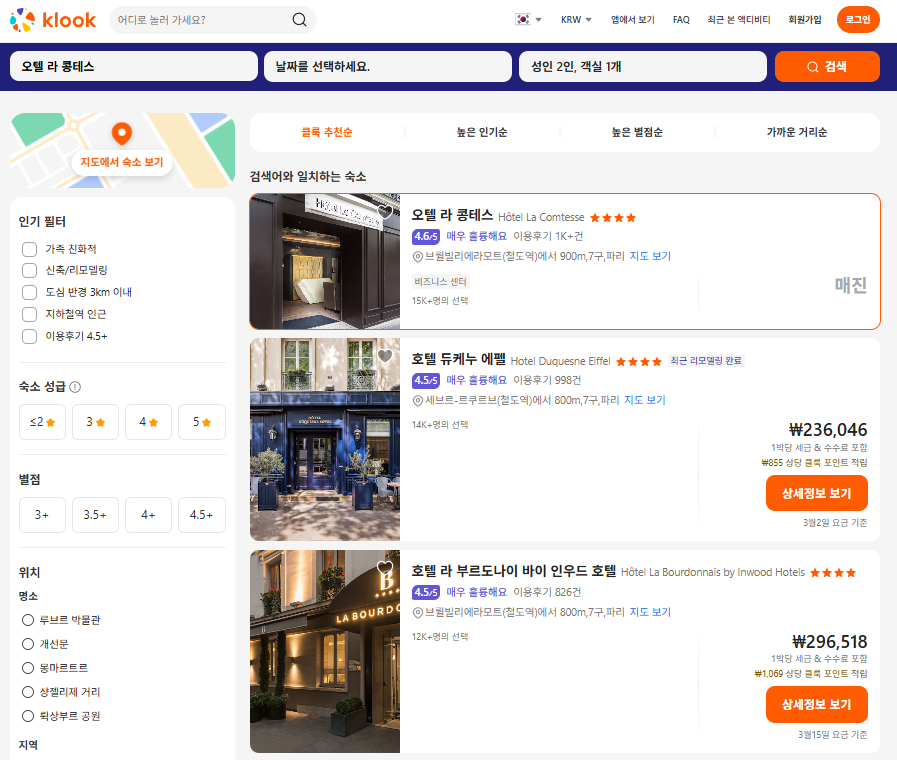This screenshot has width=897, height=760.
Task: Select the '3+' rating filter
Action: tap(42, 515)
